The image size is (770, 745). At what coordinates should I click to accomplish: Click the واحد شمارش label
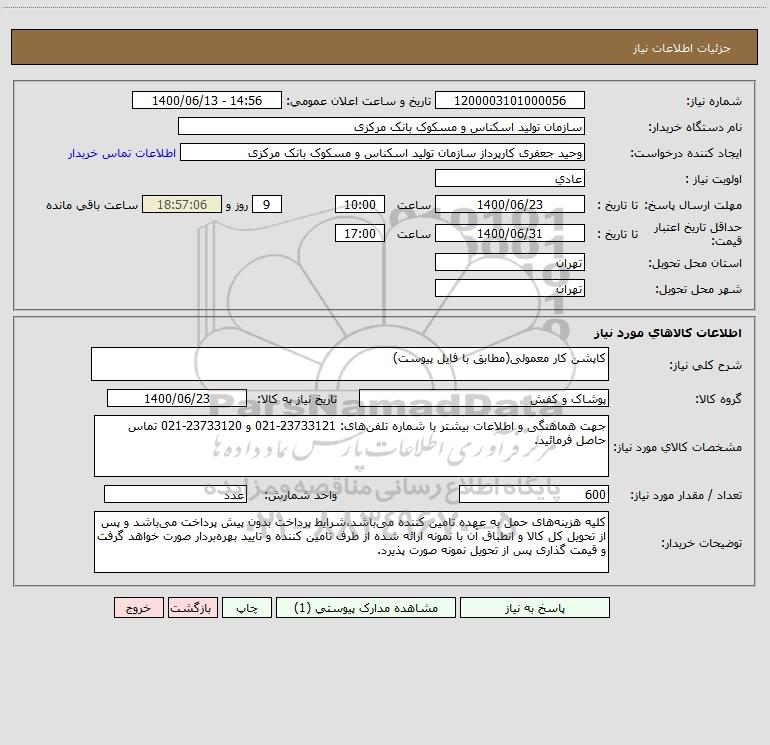coord(301,496)
